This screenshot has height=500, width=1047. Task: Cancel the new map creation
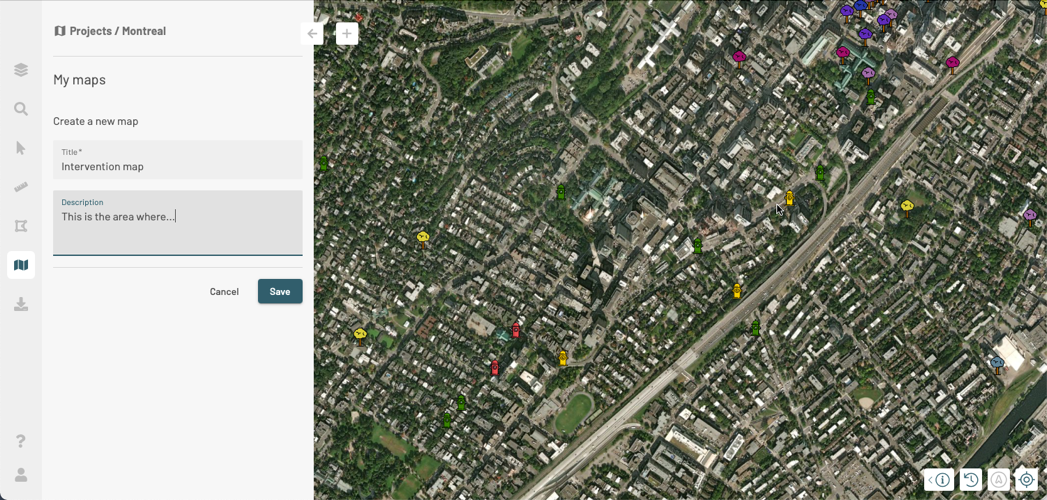(x=224, y=292)
